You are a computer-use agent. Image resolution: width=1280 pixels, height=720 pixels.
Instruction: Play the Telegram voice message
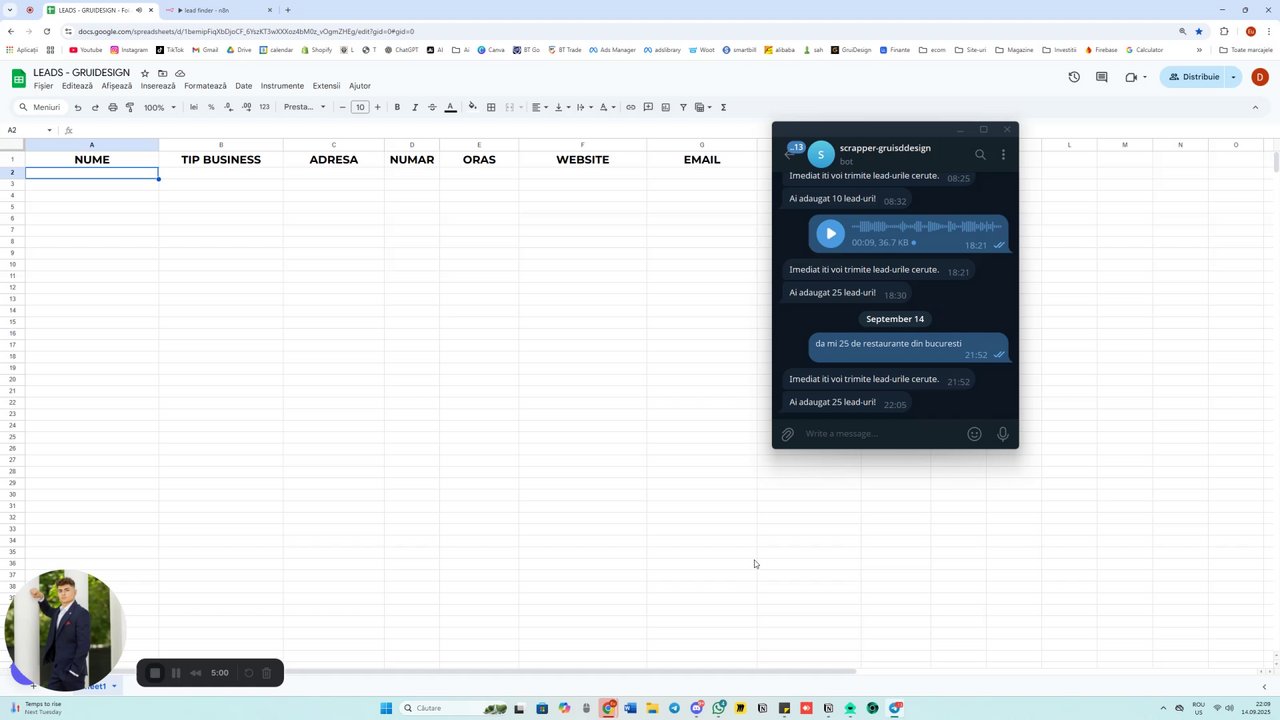[x=830, y=234]
